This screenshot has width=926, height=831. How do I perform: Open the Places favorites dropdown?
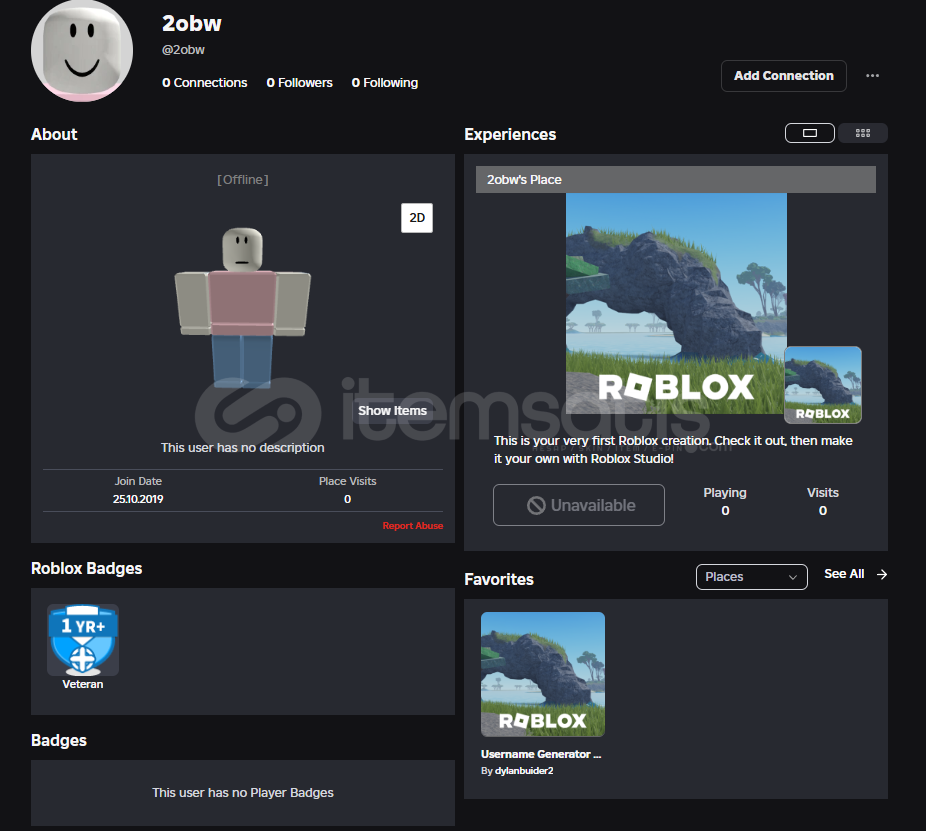[751, 577]
